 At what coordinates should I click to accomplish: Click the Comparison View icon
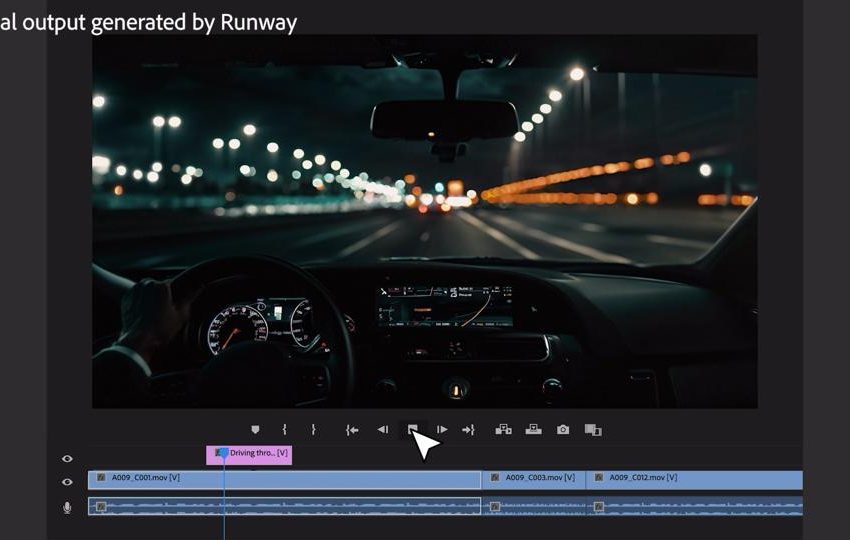(593, 430)
